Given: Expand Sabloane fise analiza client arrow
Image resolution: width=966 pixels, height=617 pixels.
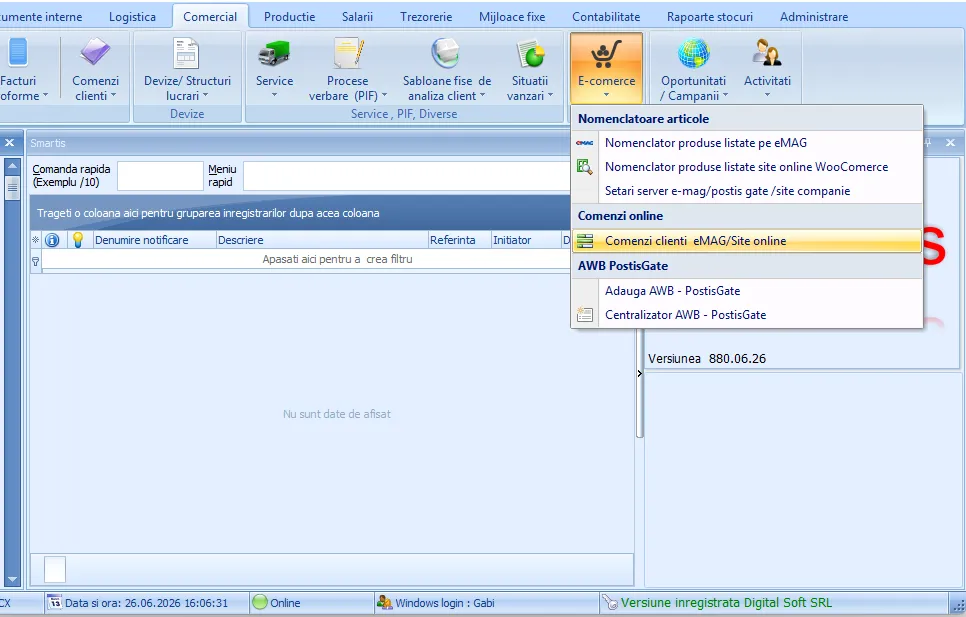Looking at the screenshot, I should pos(482,95).
